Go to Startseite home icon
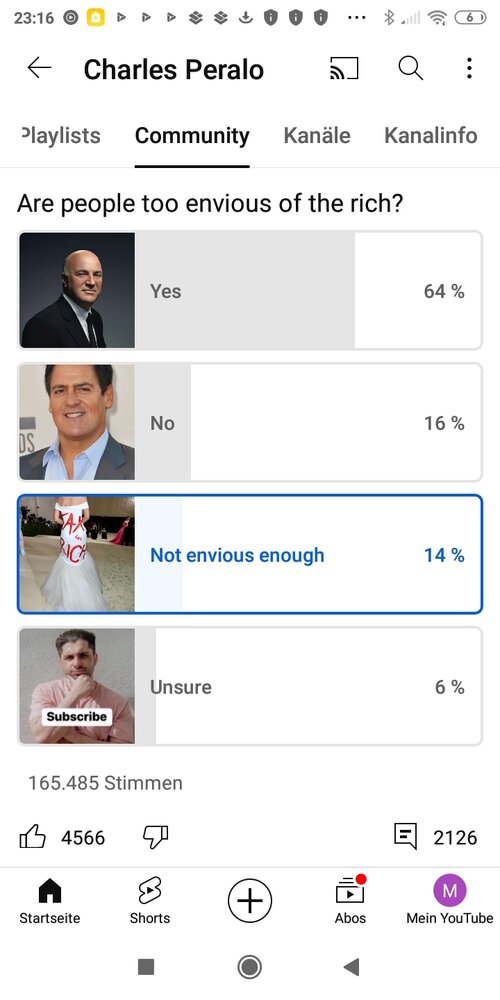 tap(50, 901)
